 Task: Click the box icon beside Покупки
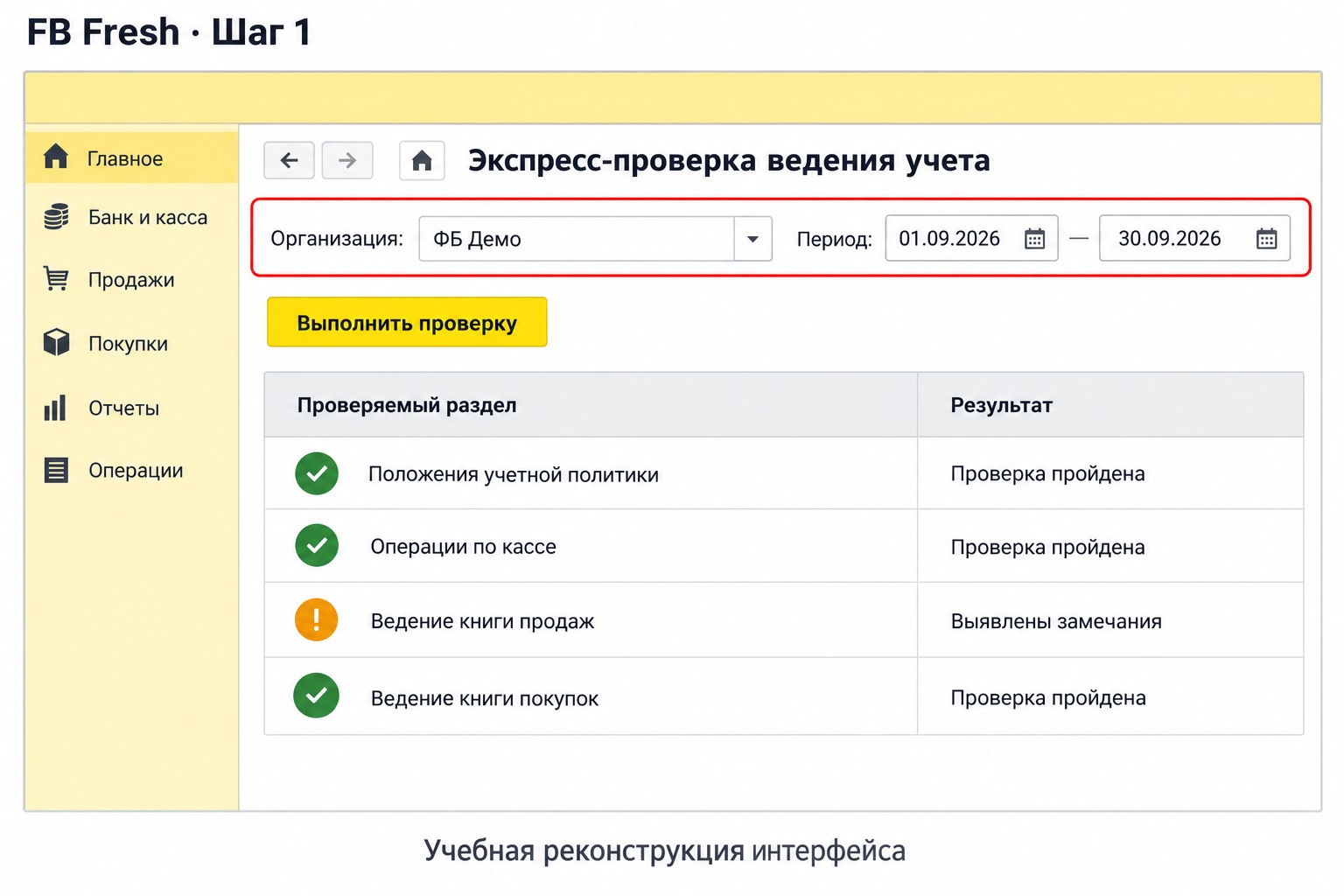point(56,342)
